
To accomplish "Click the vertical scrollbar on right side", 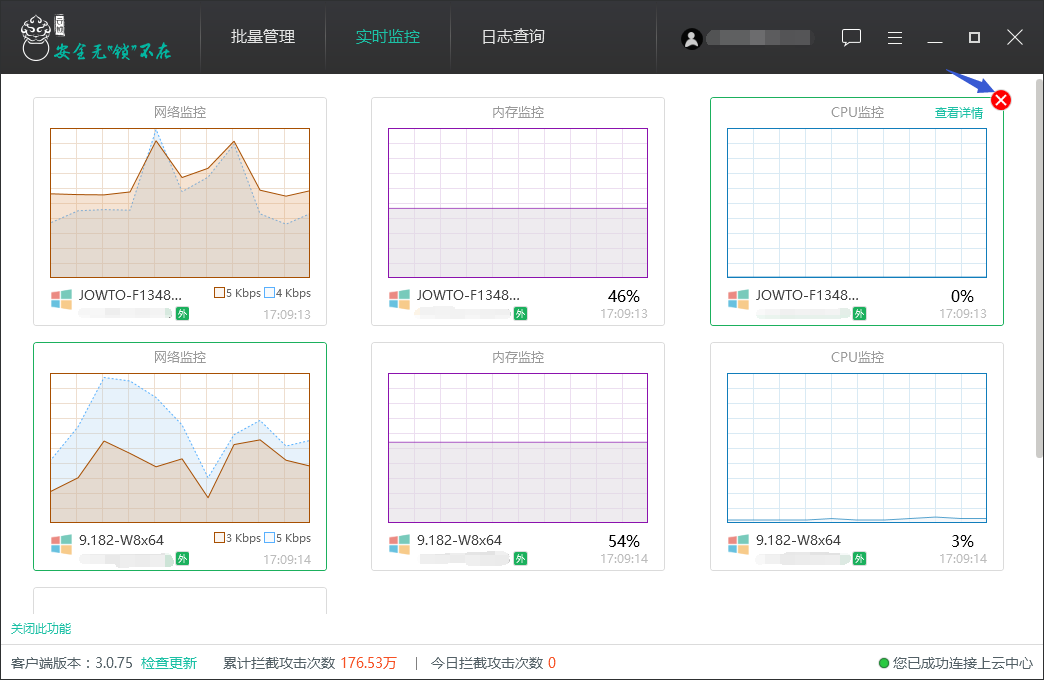I will click(1039, 270).
